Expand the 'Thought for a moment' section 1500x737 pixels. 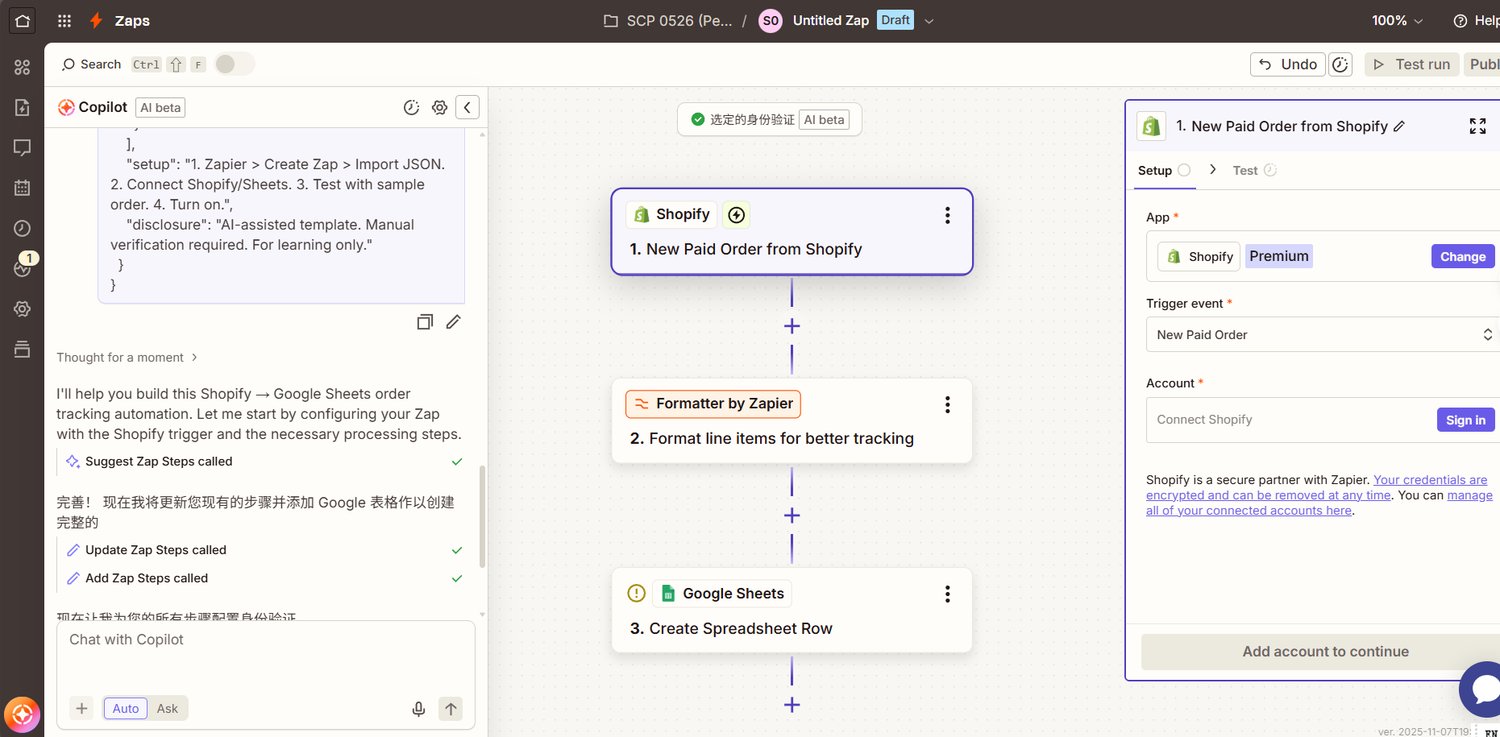(126, 357)
